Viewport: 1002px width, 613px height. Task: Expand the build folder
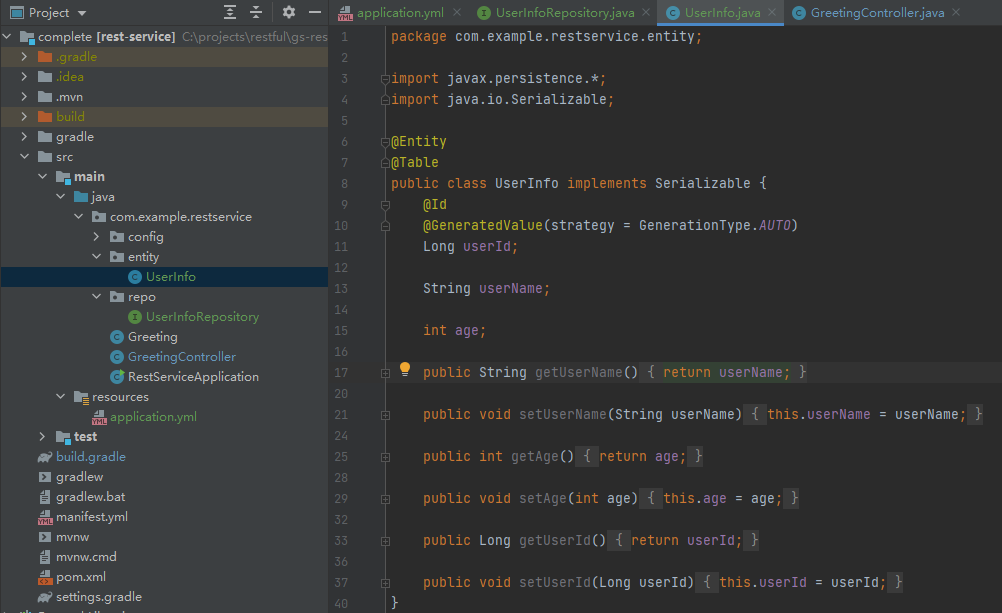coord(24,116)
